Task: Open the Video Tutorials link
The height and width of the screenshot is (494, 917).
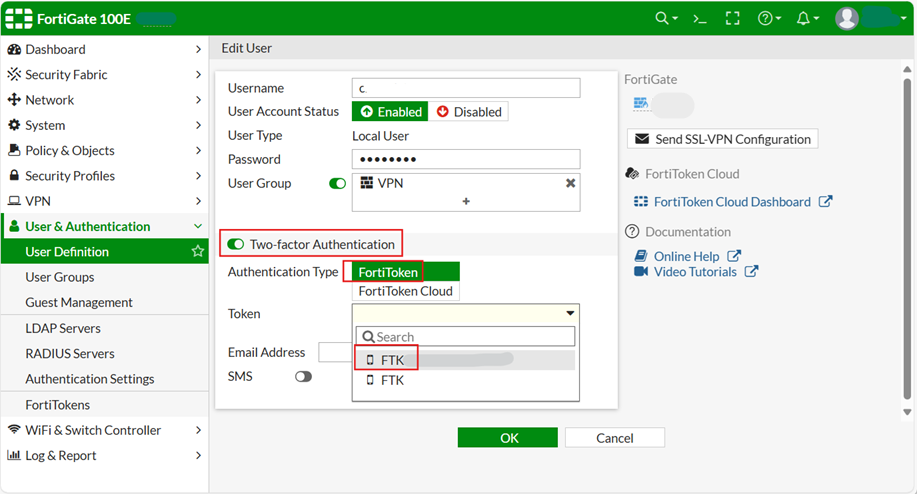Action: 695,272
